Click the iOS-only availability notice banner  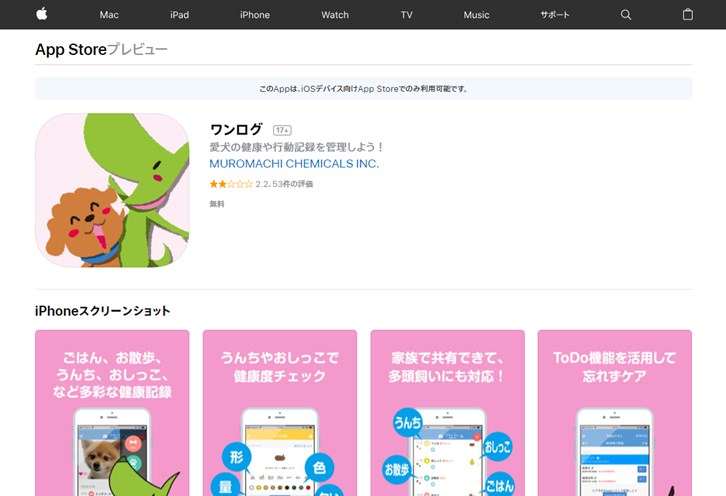[x=363, y=88]
